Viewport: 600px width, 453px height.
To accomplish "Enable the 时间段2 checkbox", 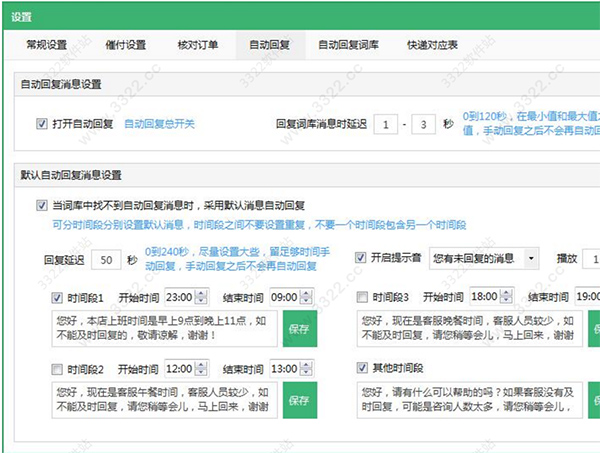I will (57, 369).
